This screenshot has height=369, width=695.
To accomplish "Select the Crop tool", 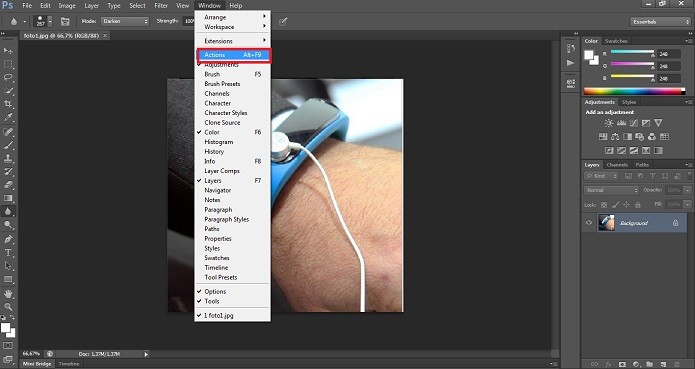I will click(x=8, y=104).
